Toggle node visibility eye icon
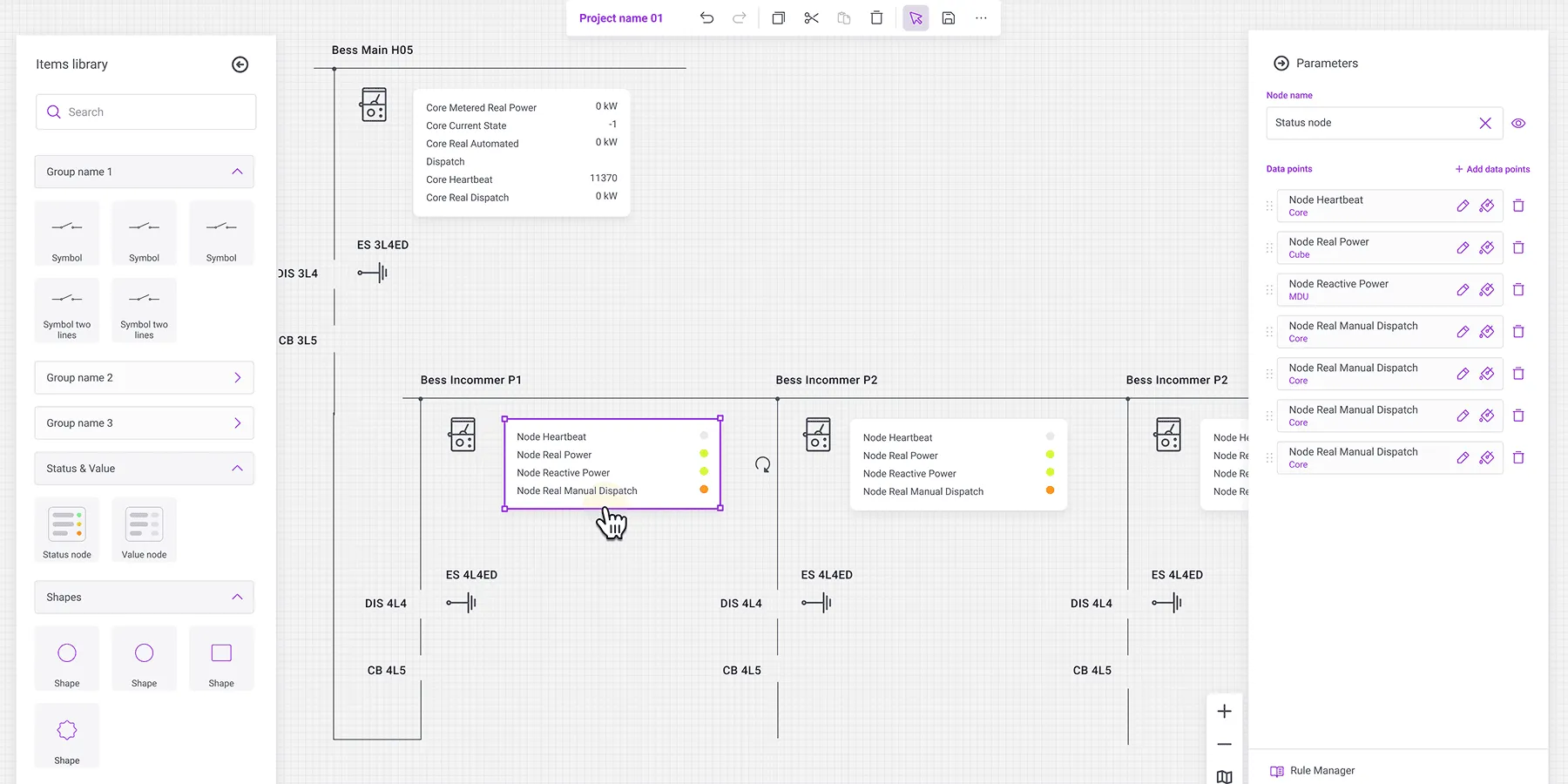 click(x=1518, y=124)
